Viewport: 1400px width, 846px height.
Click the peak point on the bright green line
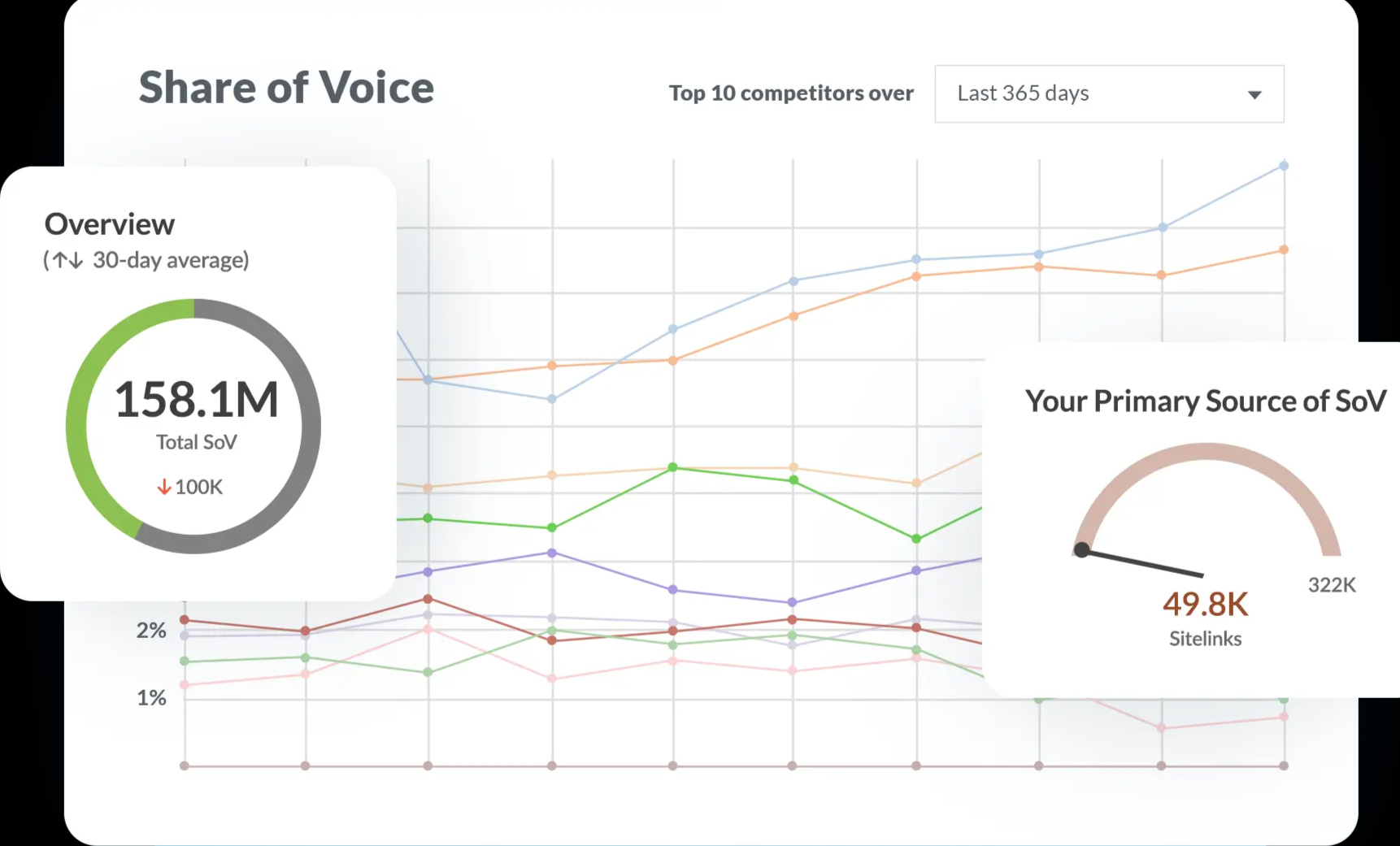click(x=672, y=467)
